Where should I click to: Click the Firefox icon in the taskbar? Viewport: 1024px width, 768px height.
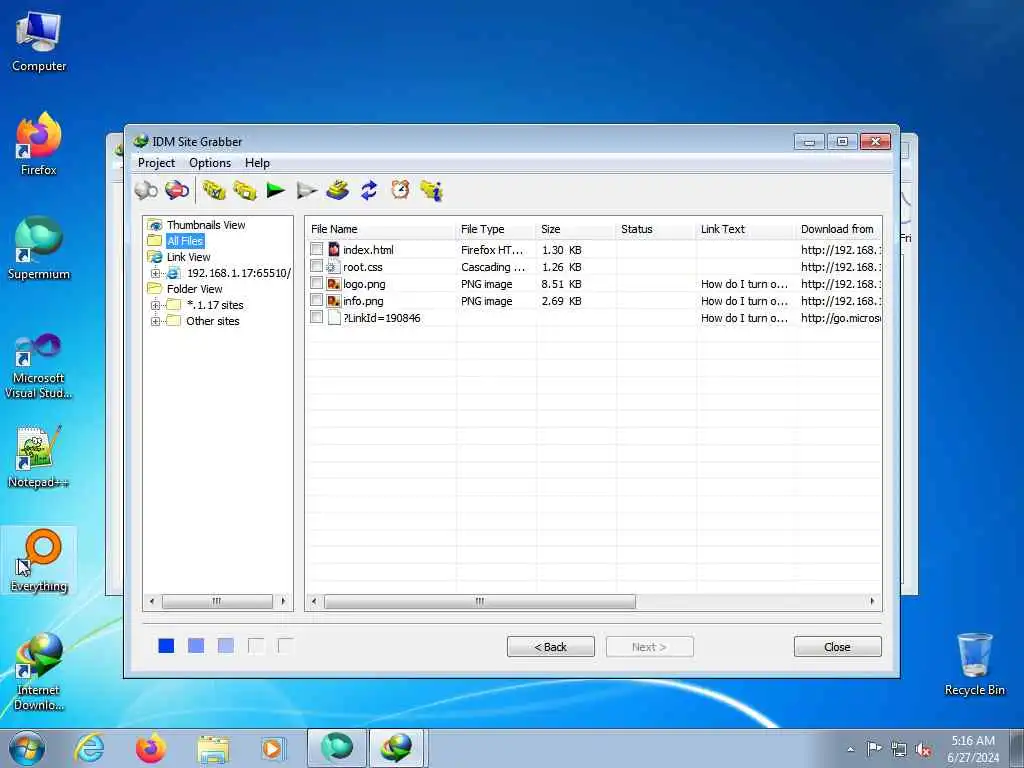pos(151,748)
